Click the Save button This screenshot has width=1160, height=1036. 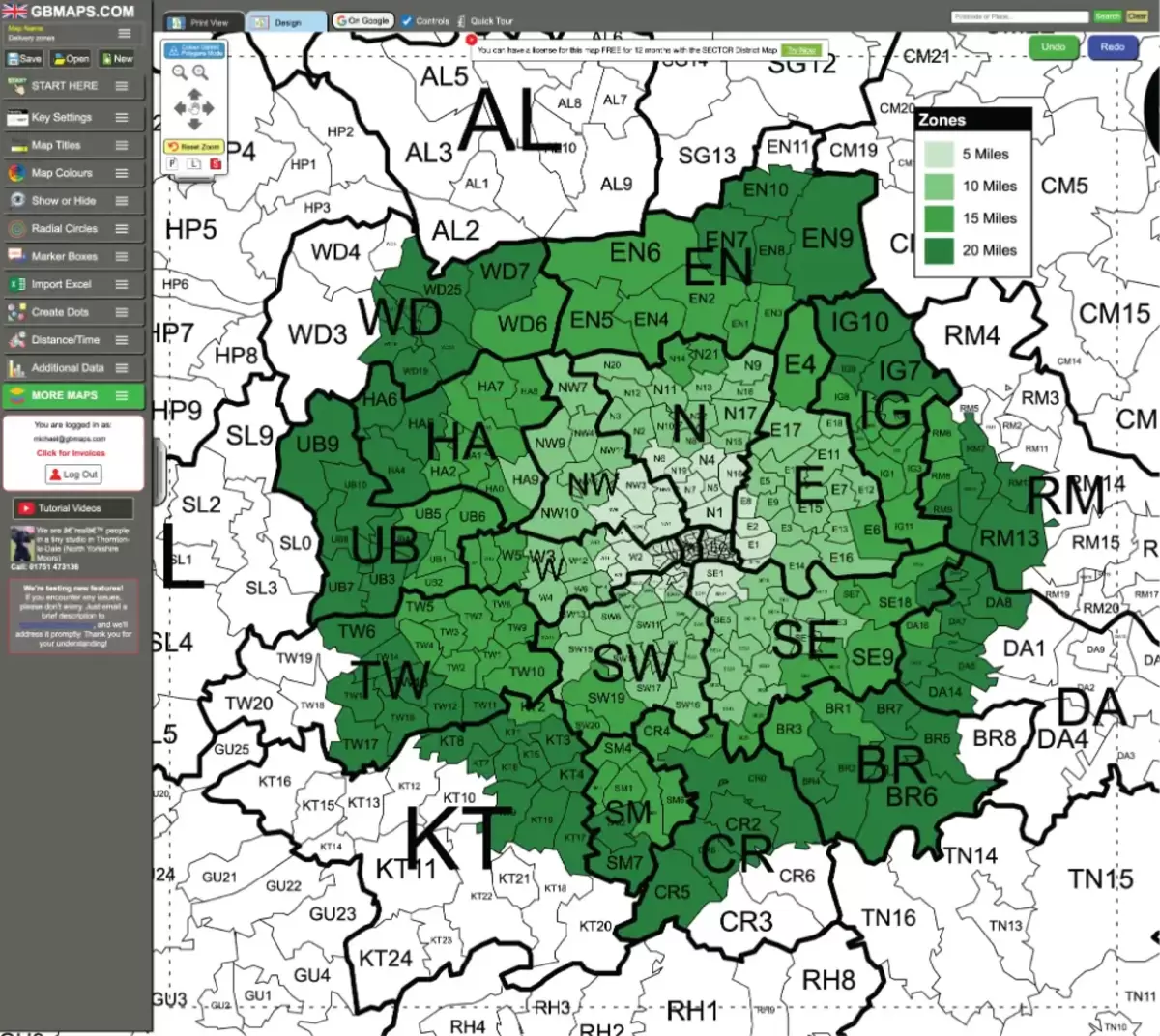coord(25,59)
